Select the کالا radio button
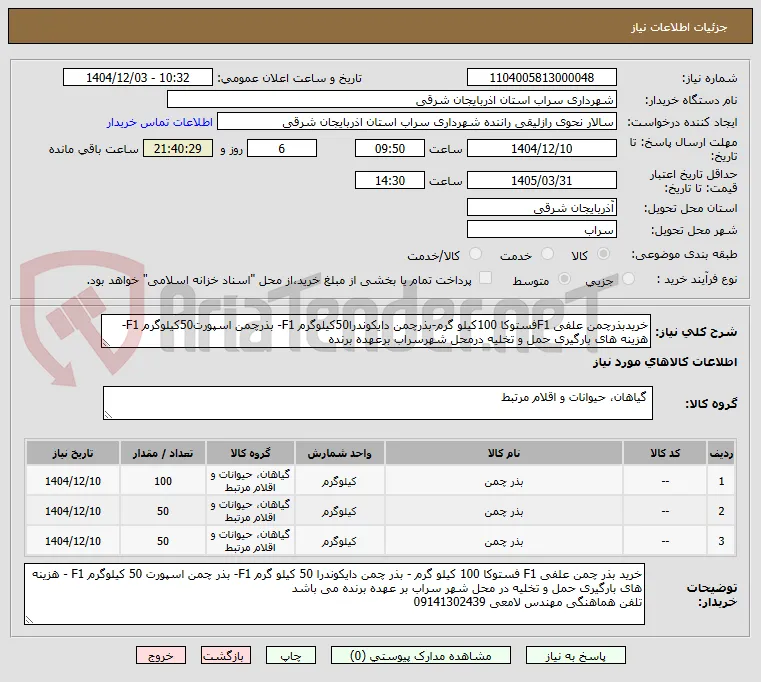 coord(604,254)
